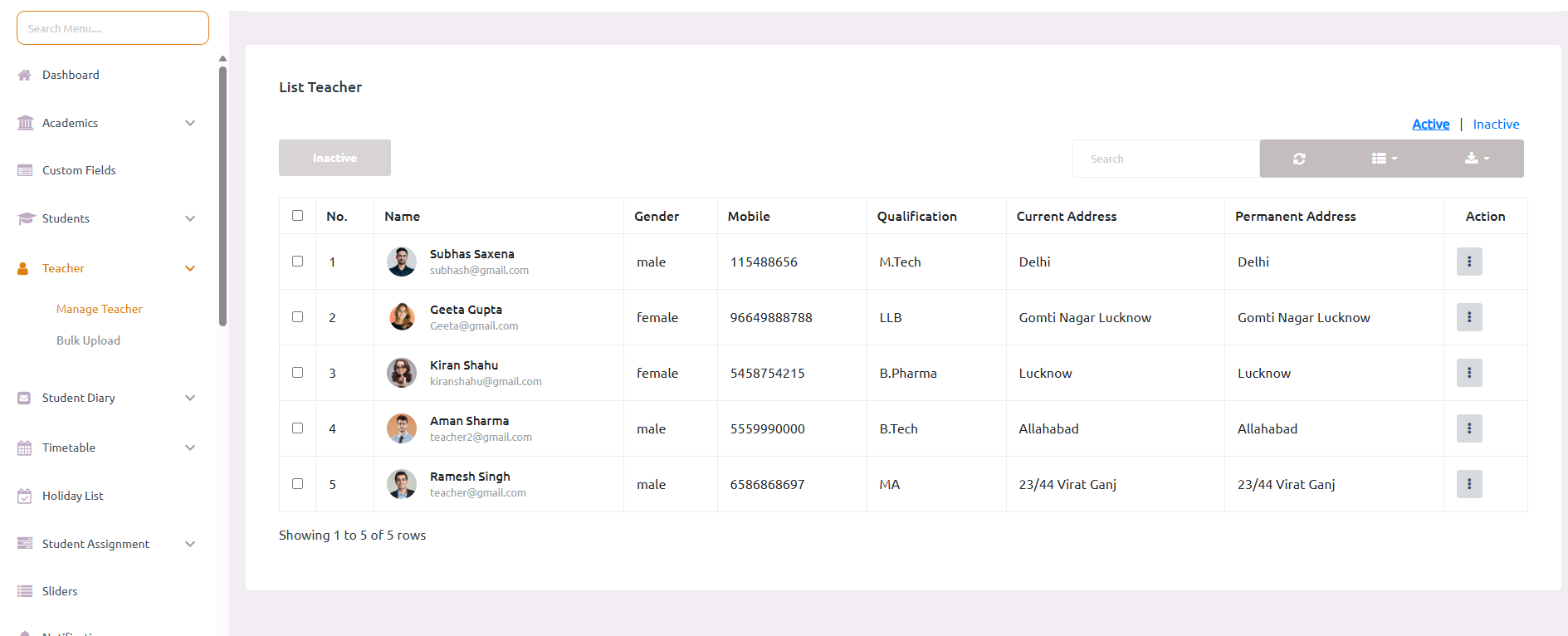The width and height of the screenshot is (1568, 636).
Task: Click the Dashboard home icon
Action: pyautogui.click(x=25, y=75)
